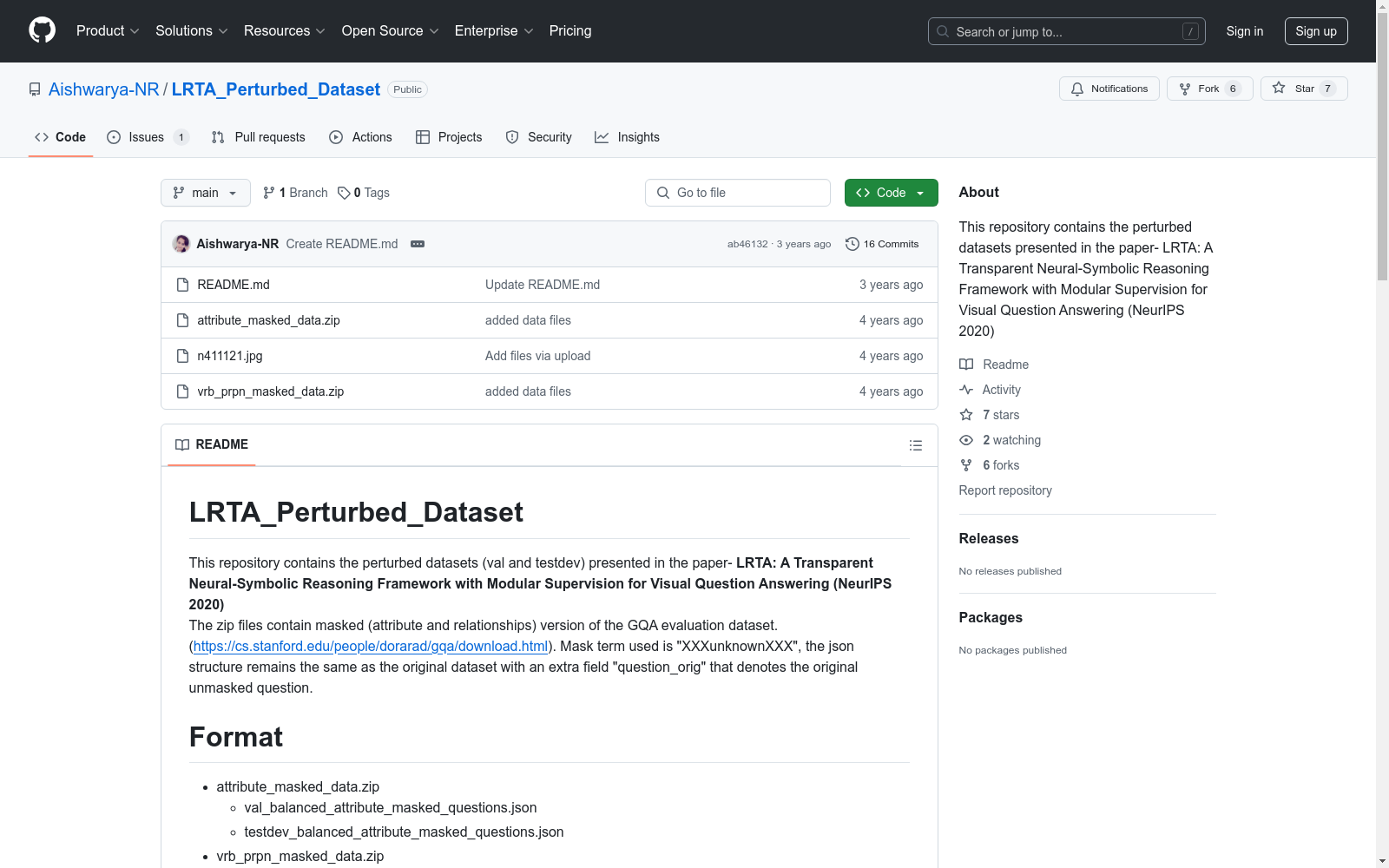Expand the green Code dropdown button

(x=891, y=193)
